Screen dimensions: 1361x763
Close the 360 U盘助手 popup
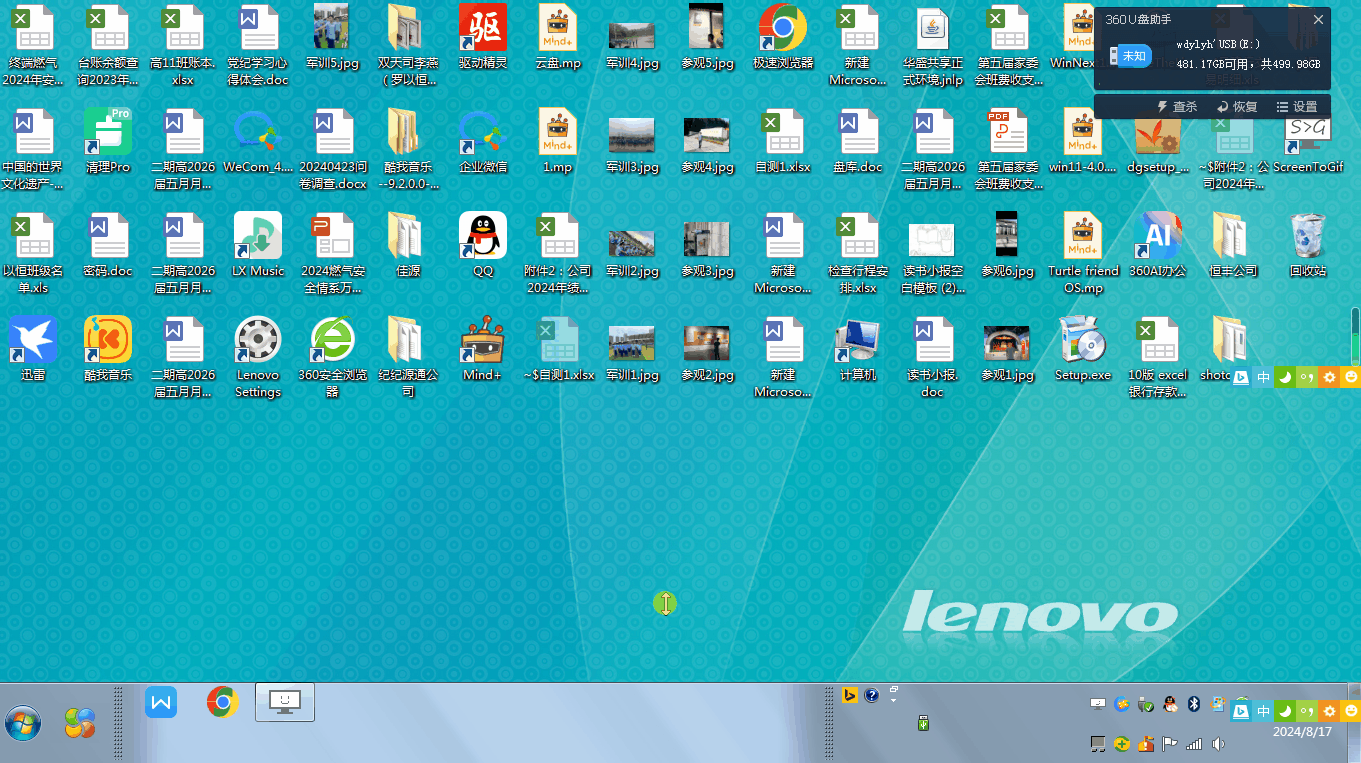[x=1318, y=19]
